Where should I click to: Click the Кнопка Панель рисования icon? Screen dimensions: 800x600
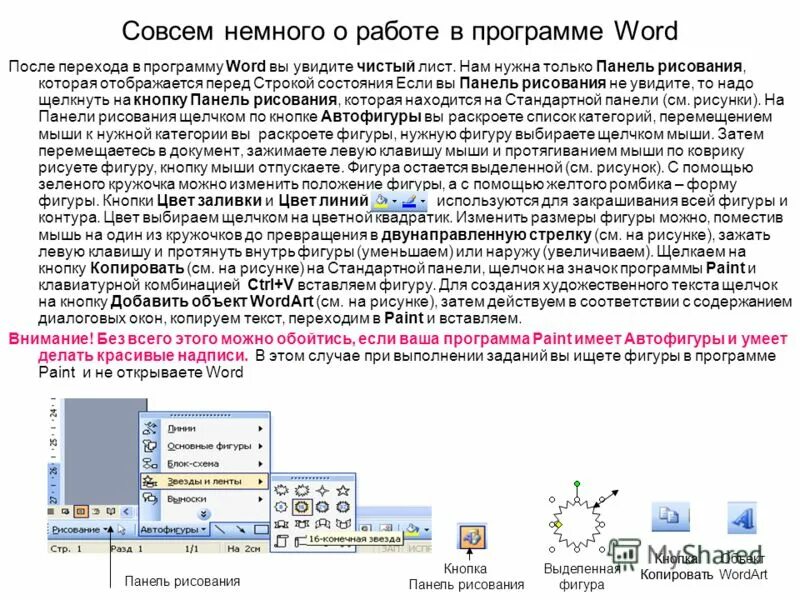coord(471,536)
